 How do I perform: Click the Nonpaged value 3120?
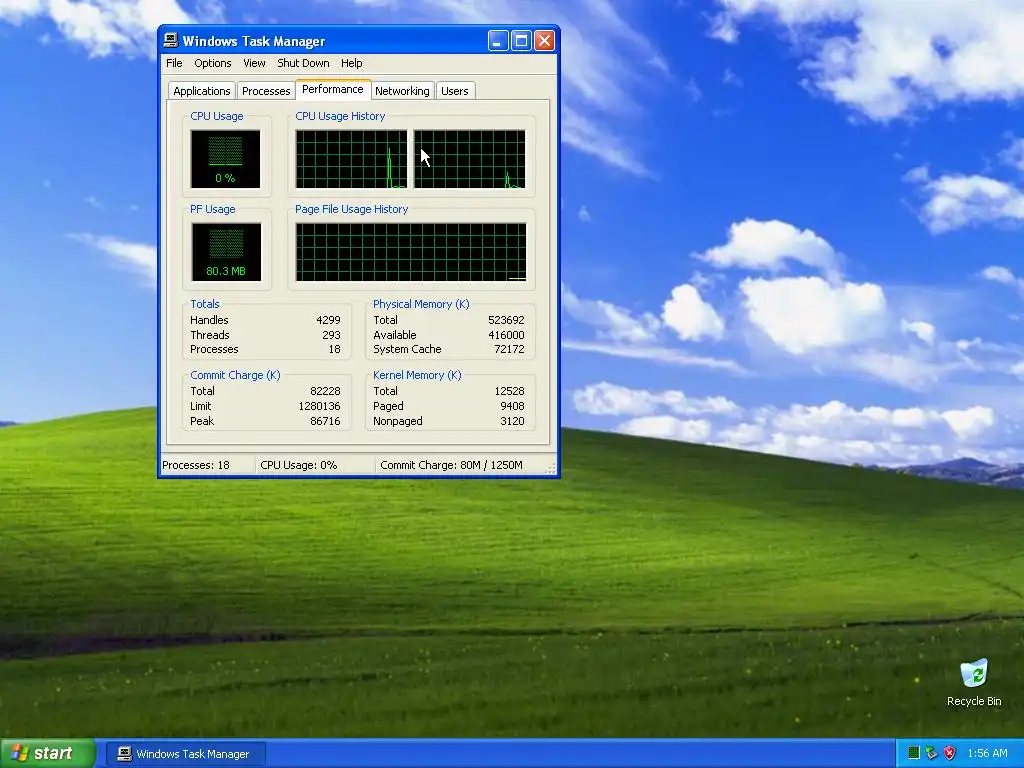pos(512,421)
